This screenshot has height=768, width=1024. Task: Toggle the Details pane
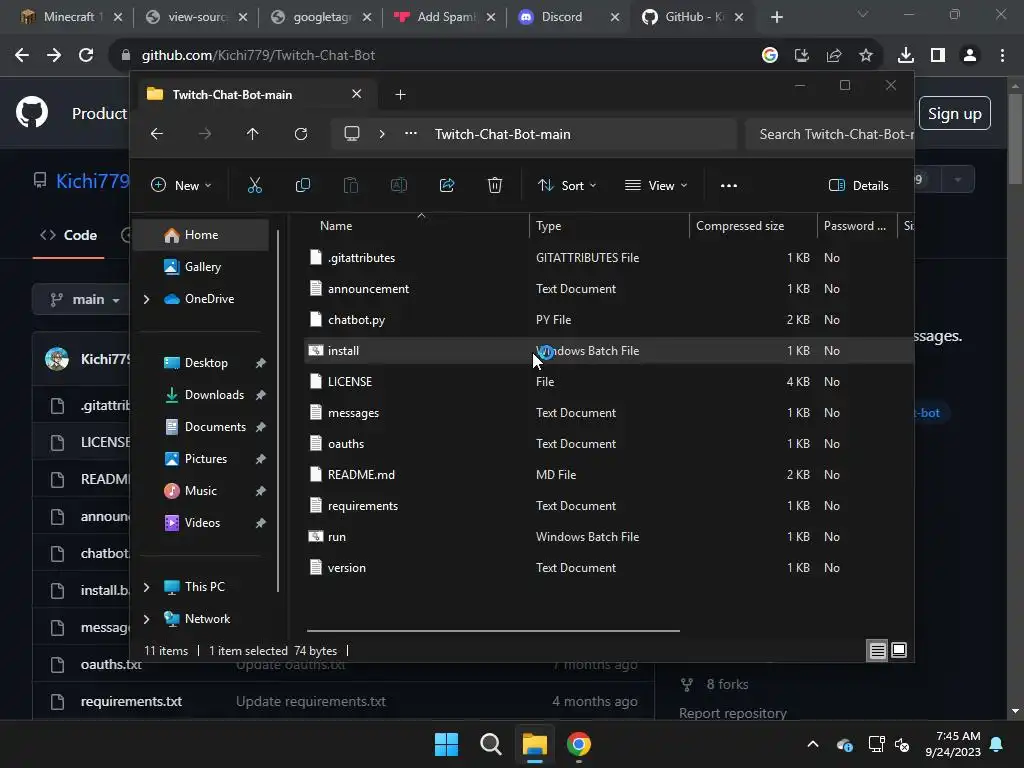(859, 185)
